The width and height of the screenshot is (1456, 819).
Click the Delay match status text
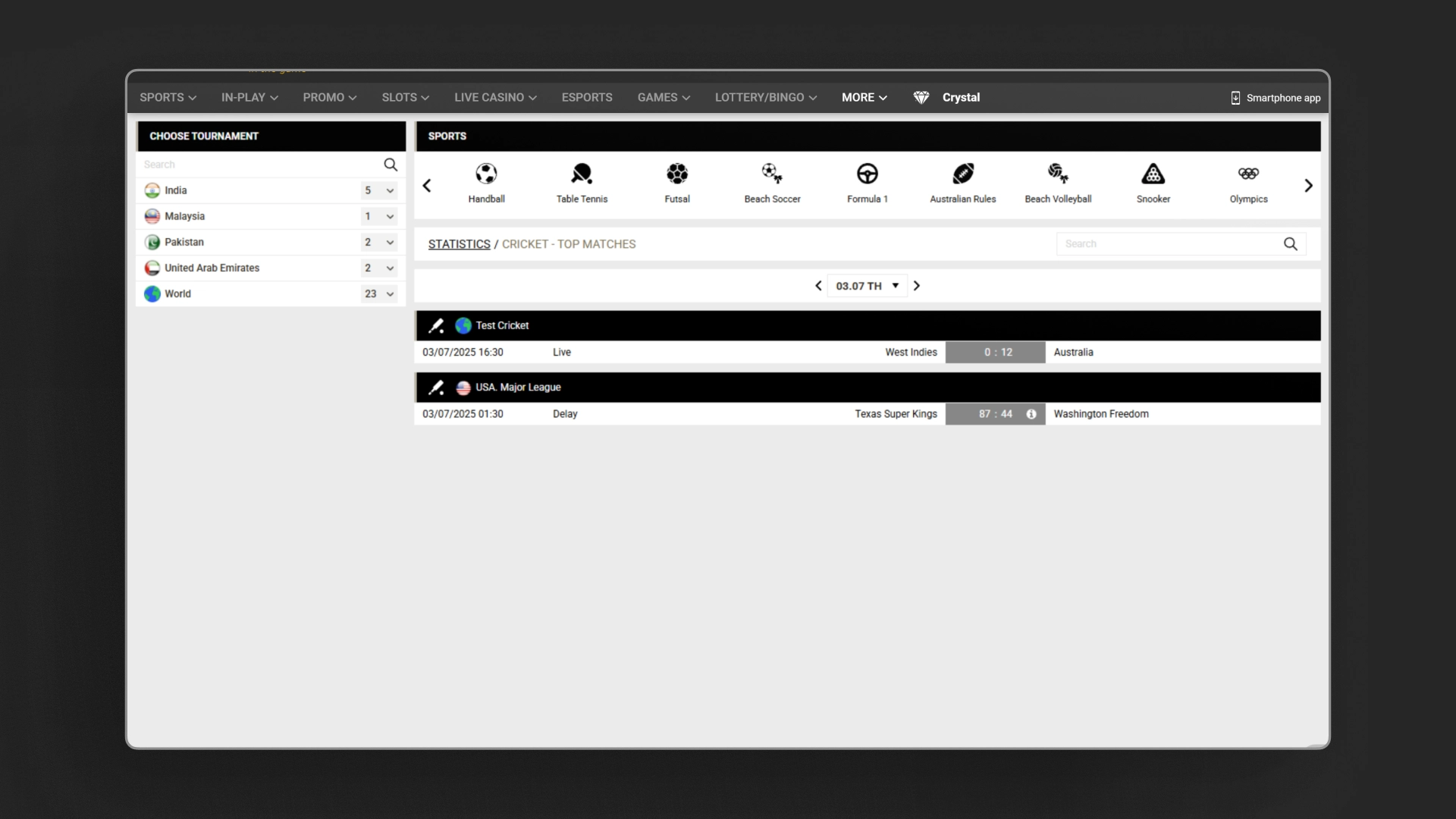pyautogui.click(x=565, y=414)
